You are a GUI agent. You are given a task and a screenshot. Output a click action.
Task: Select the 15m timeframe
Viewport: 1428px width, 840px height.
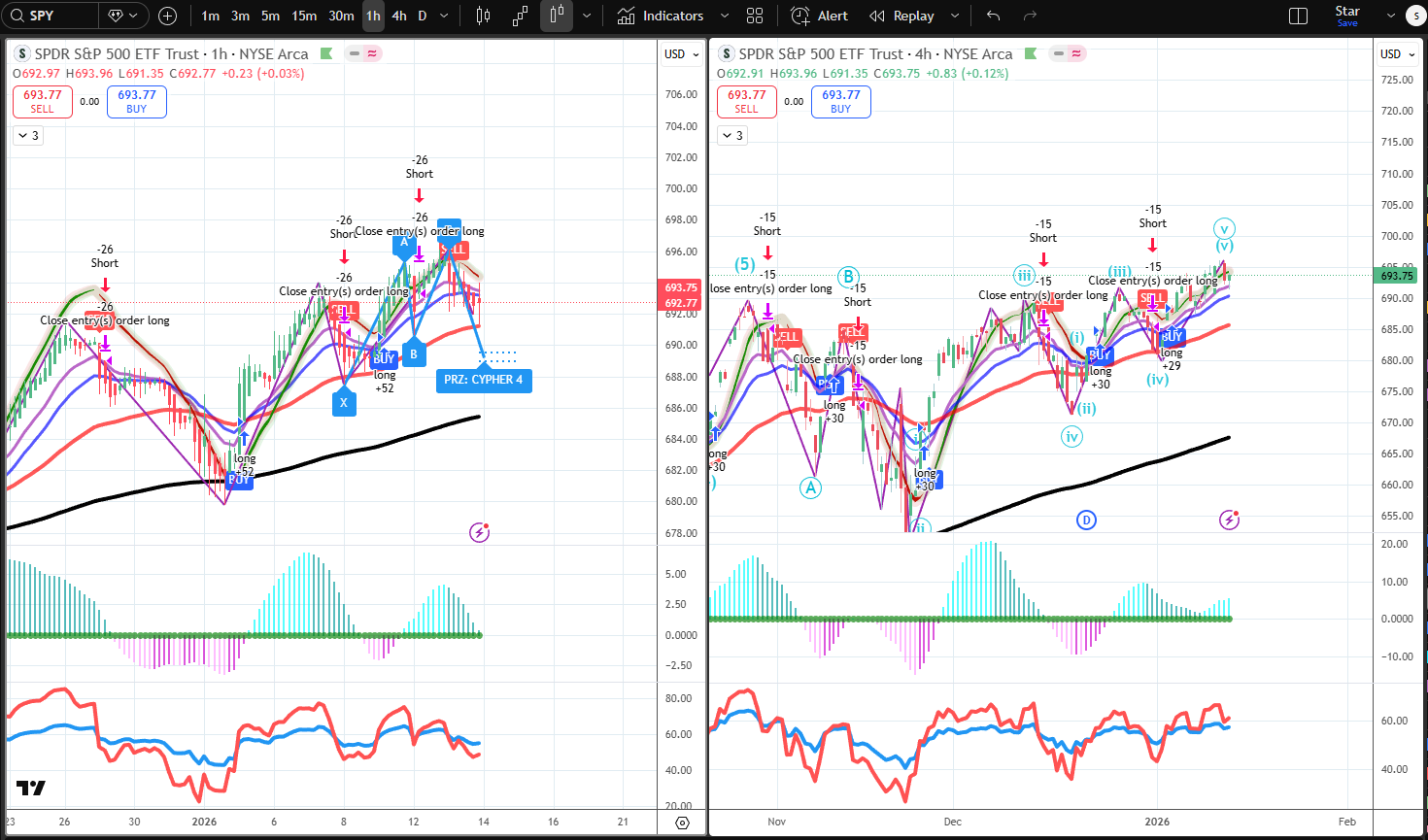304,16
